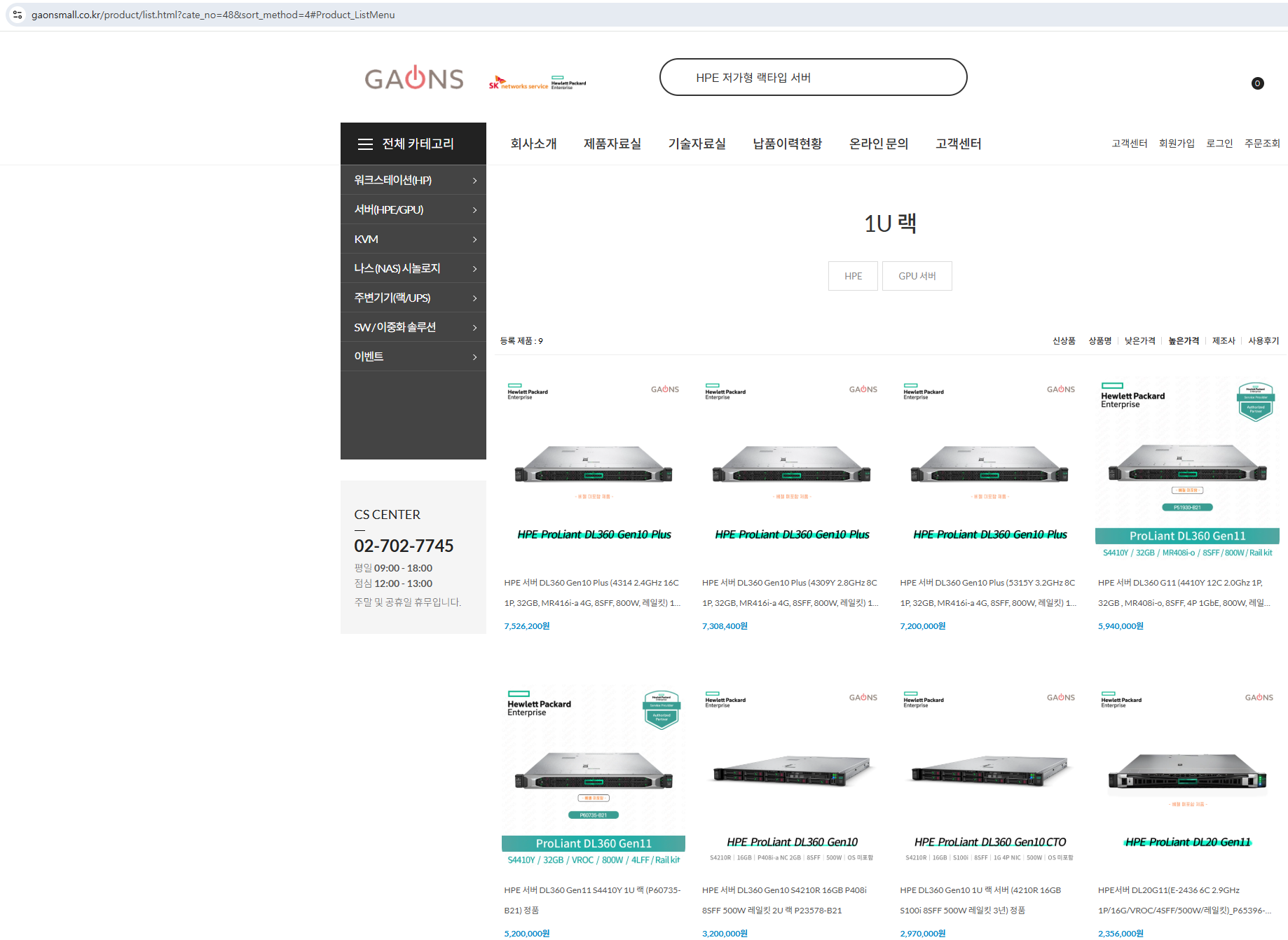Sort products by 사용후기
The image size is (1288, 940).
[1263, 340]
